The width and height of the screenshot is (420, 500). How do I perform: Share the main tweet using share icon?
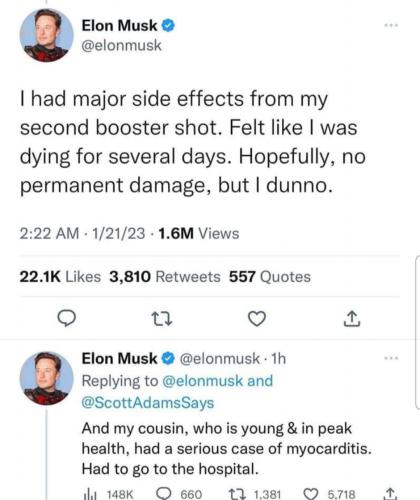coord(352,318)
